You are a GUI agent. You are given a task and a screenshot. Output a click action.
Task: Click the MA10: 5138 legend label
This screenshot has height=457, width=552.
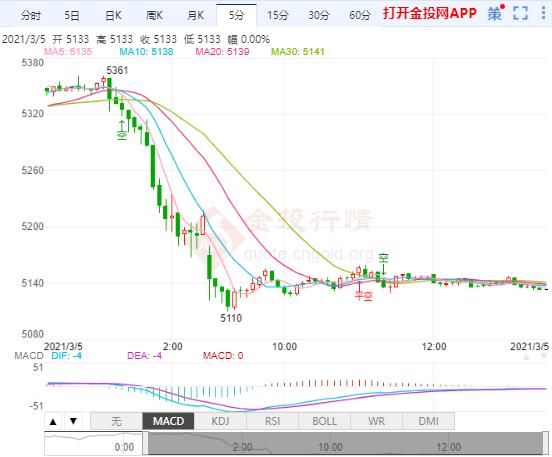pos(146,52)
